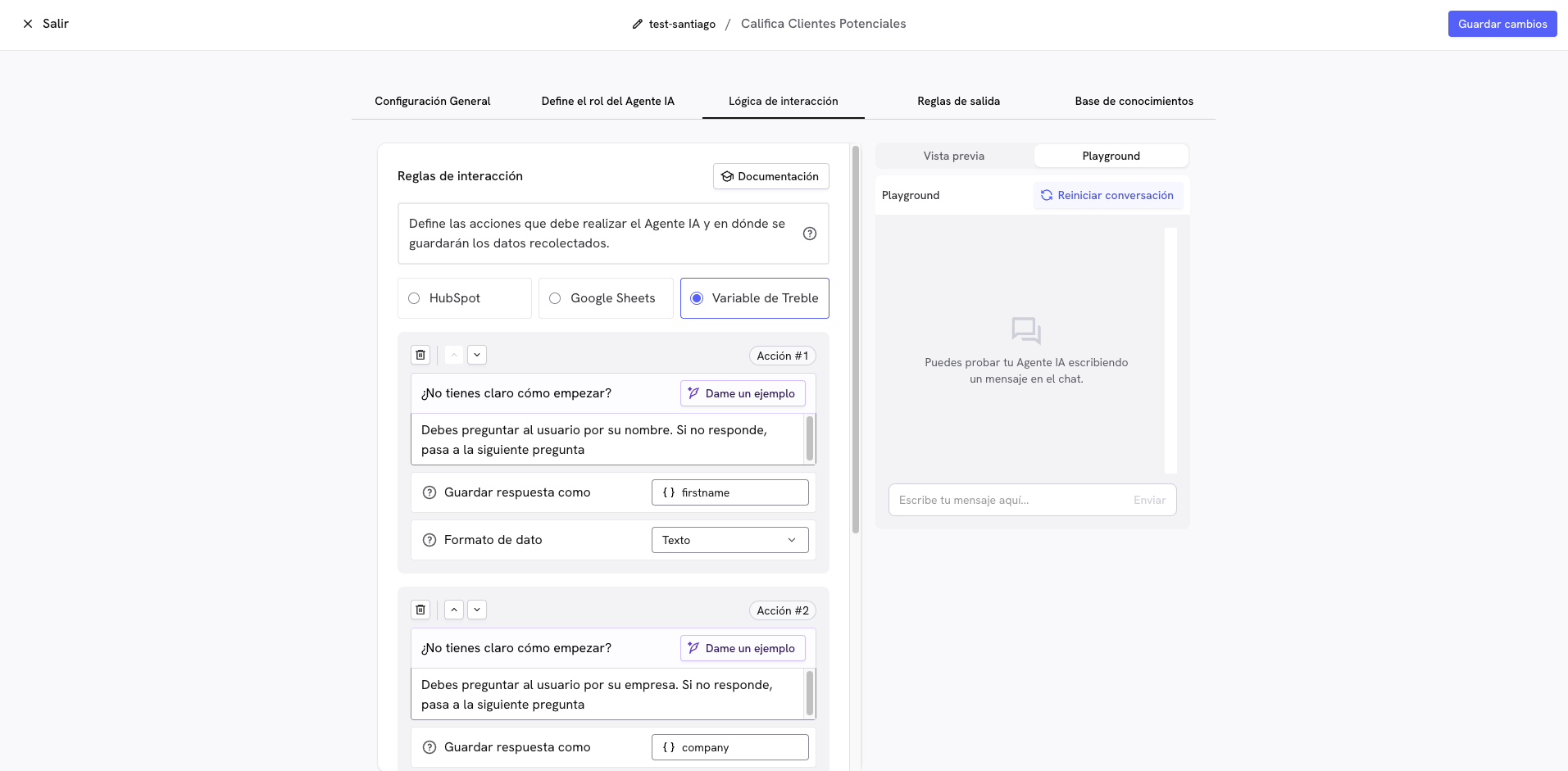Viewport: 1568px width, 771px height.
Task: Click the test-santiago name
Action: click(x=682, y=24)
